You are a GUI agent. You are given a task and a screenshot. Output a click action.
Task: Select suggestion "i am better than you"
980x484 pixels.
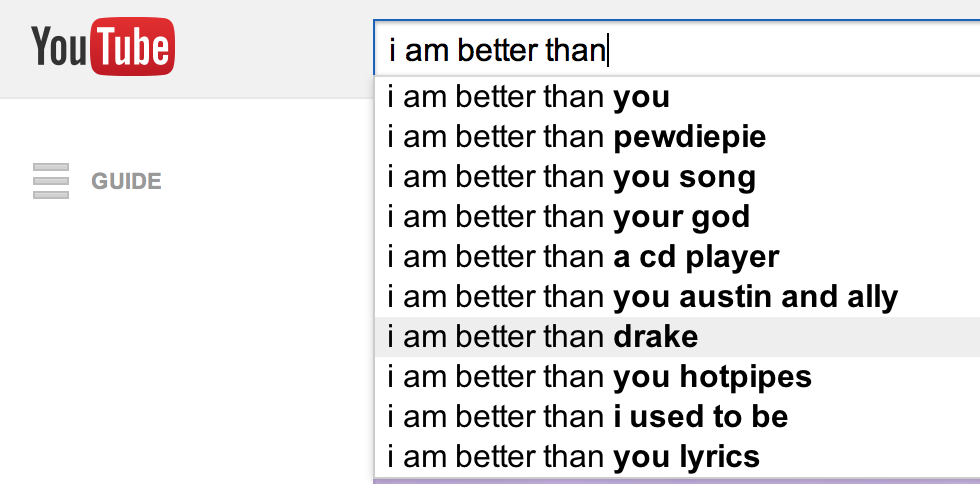[529, 98]
